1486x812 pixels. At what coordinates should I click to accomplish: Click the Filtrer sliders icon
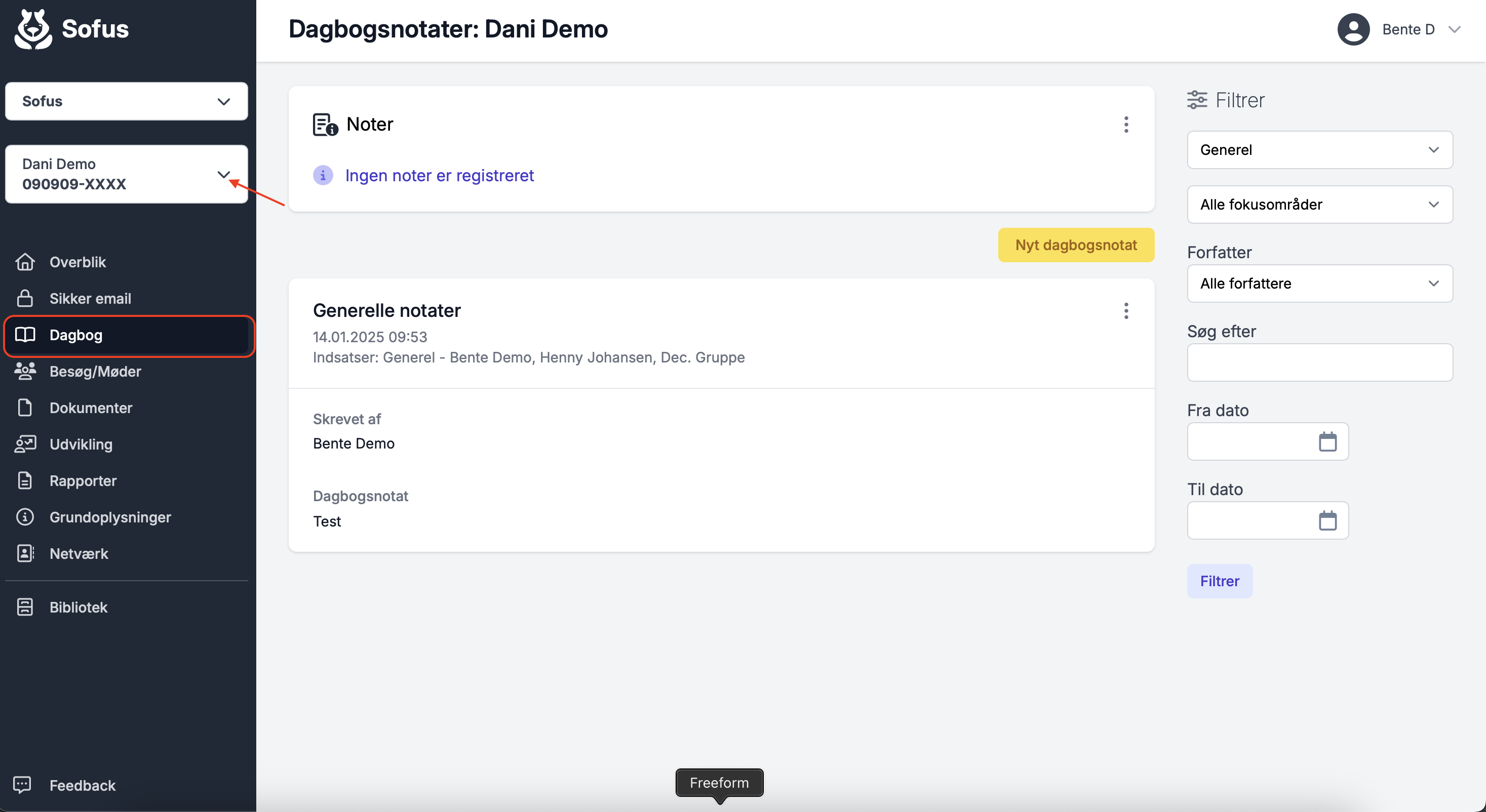1197,100
